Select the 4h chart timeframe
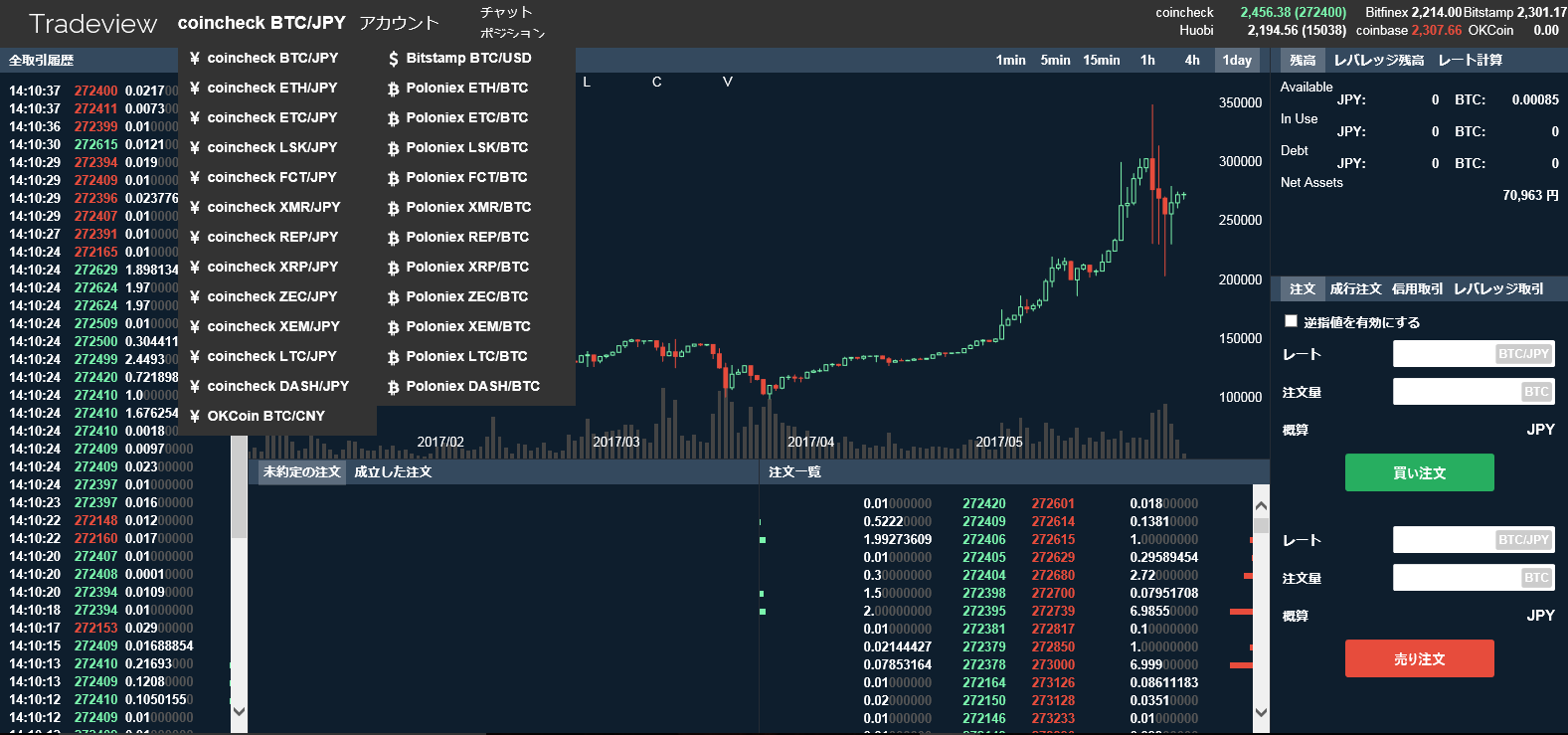This screenshot has width=1568, height=735. (x=1191, y=61)
